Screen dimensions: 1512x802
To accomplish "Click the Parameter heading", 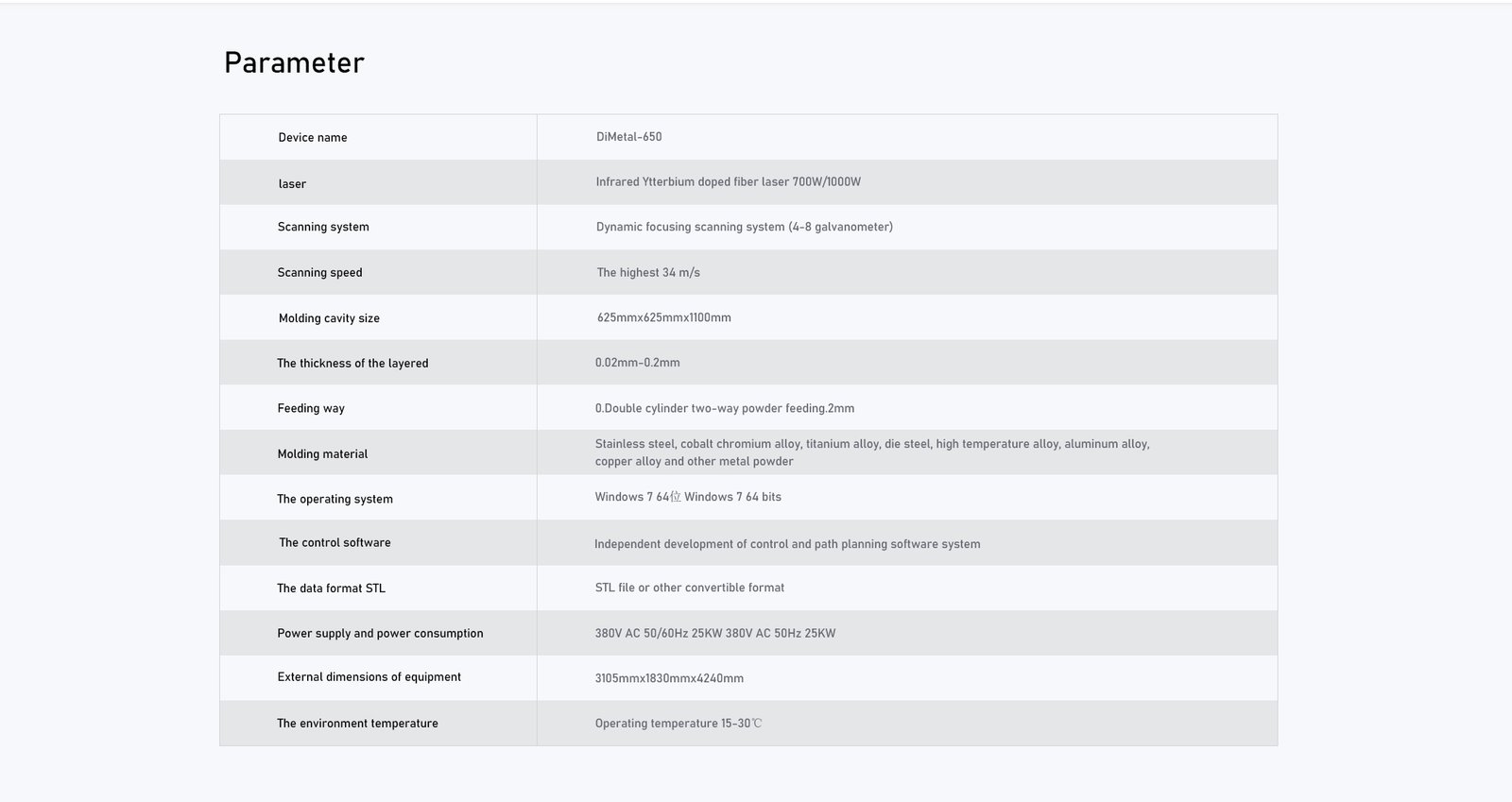I will (x=294, y=63).
